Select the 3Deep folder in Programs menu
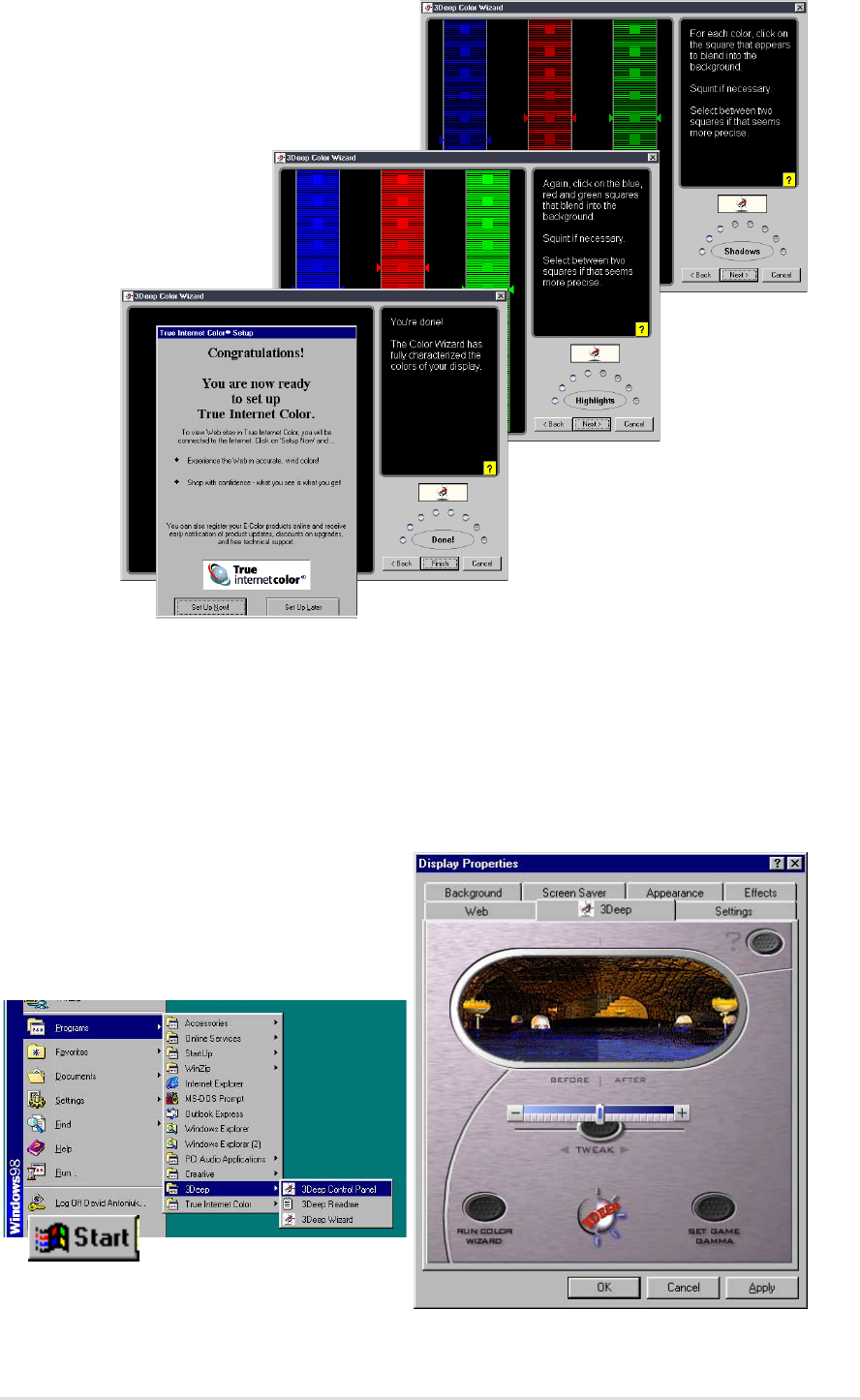The height and width of the screenshot is (1400, 860). [223, 1189]
